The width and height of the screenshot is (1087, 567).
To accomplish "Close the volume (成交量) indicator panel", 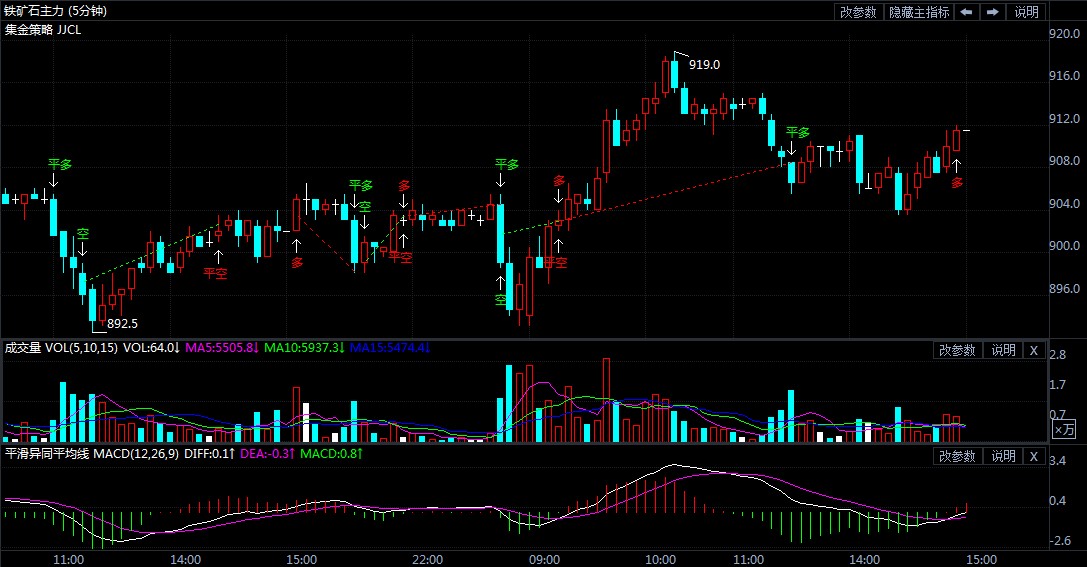I will [x=1034, y=350].
